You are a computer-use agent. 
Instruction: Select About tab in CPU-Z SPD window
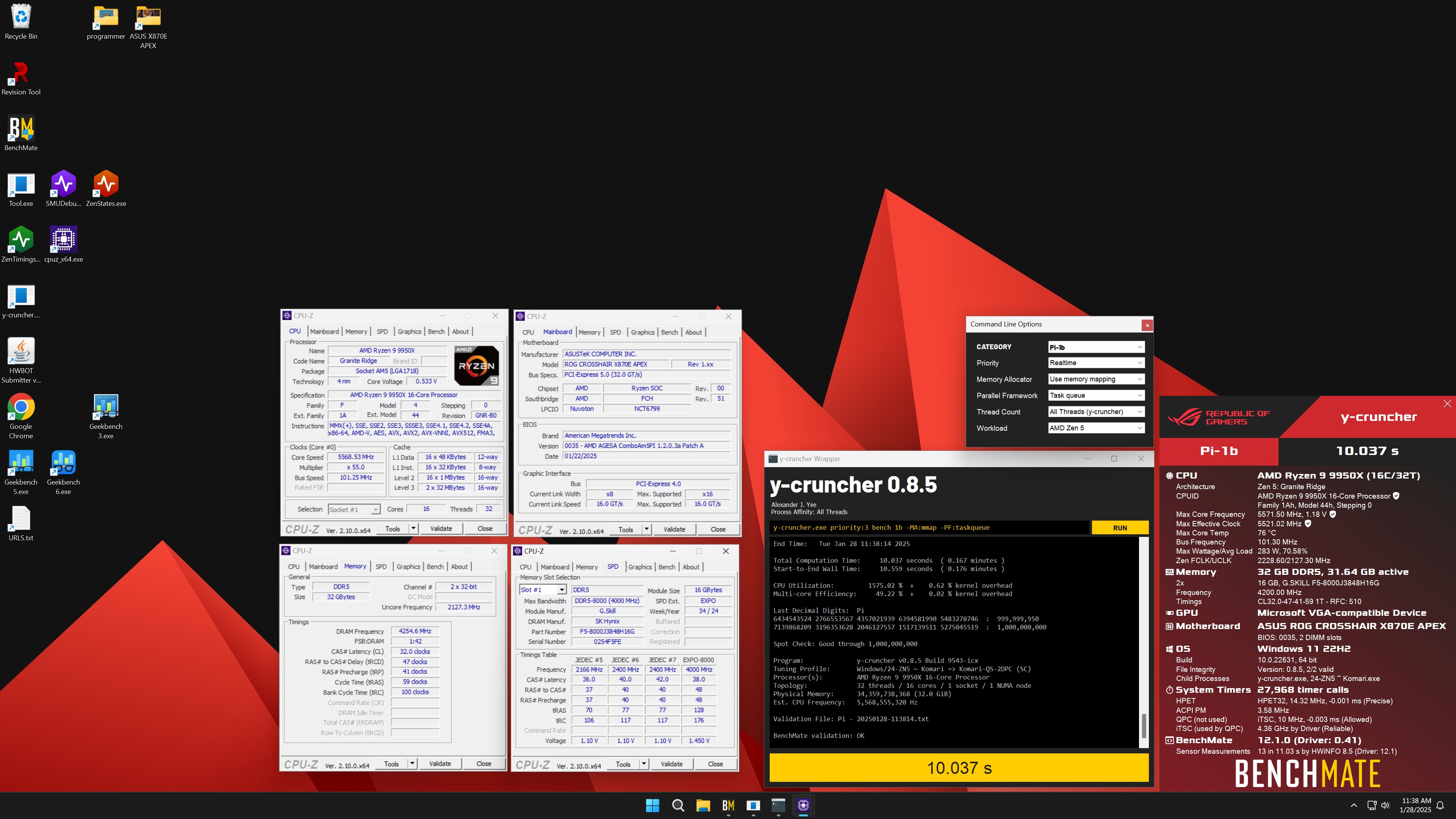coord(691,567)
